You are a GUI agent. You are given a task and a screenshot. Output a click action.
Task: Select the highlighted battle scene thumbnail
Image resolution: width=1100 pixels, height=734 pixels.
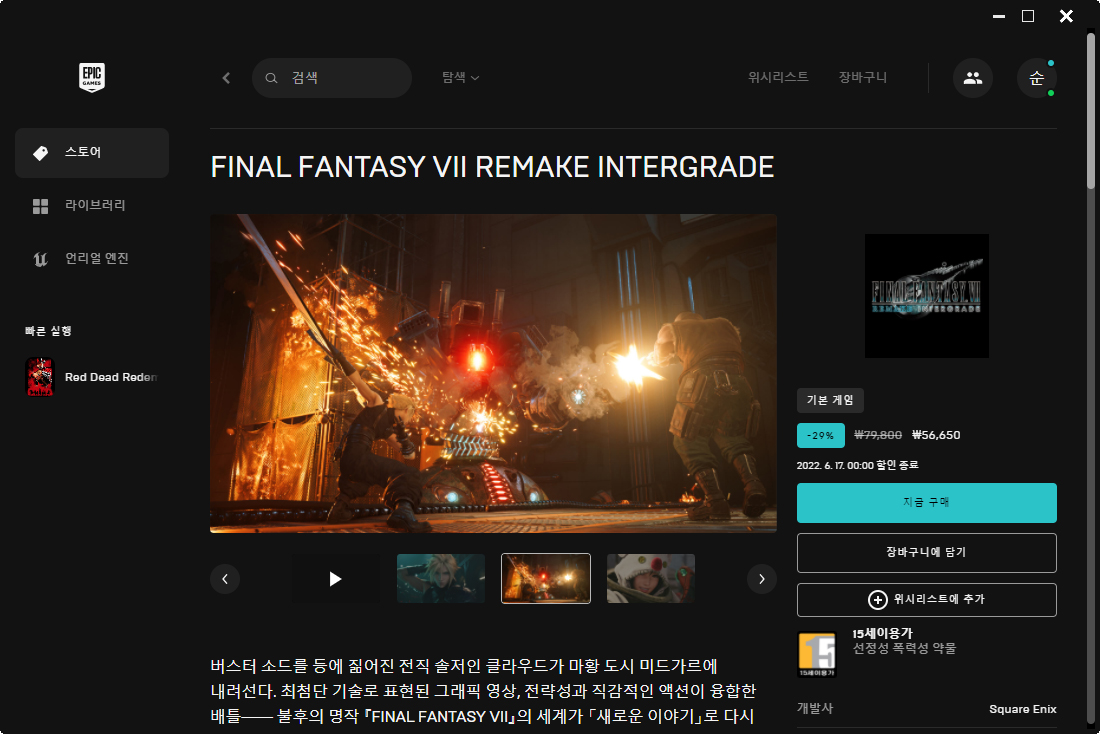546,579
